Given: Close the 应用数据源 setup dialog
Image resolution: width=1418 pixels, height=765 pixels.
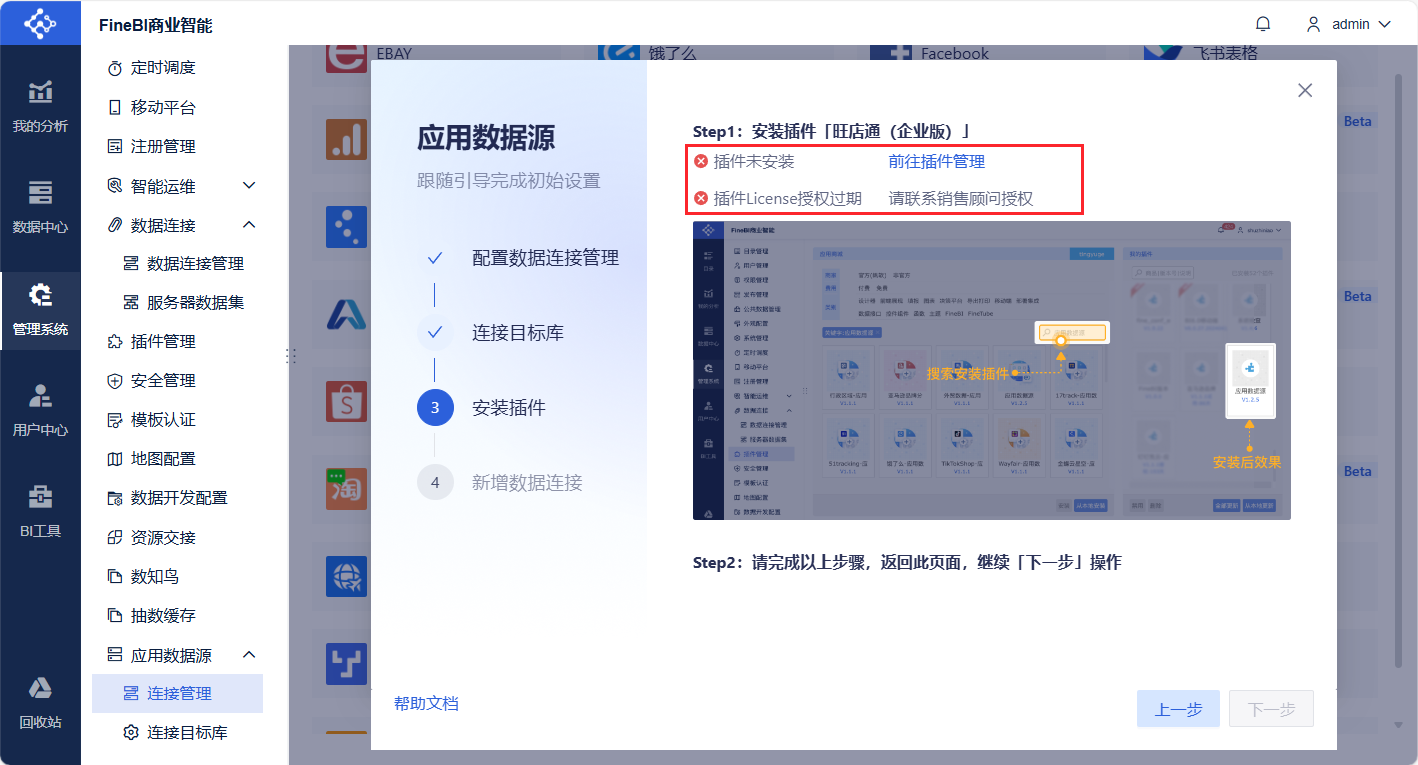Looking at the screenshot, I should [1305, 90].
